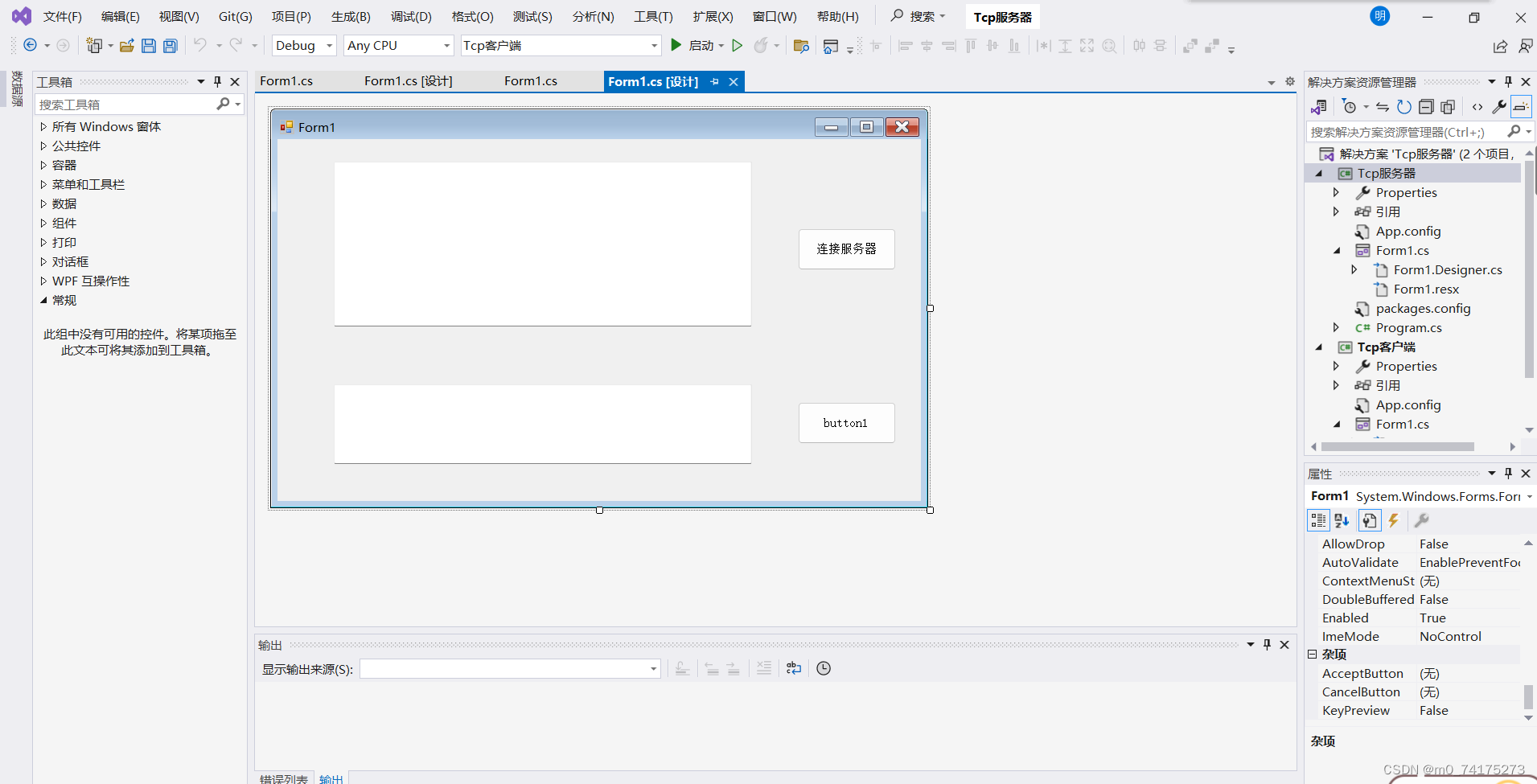Screen dimensions: 1537x784
Task: Sort Properties alphabetically
Action: pyautogui.click(x=1342, y=520)
